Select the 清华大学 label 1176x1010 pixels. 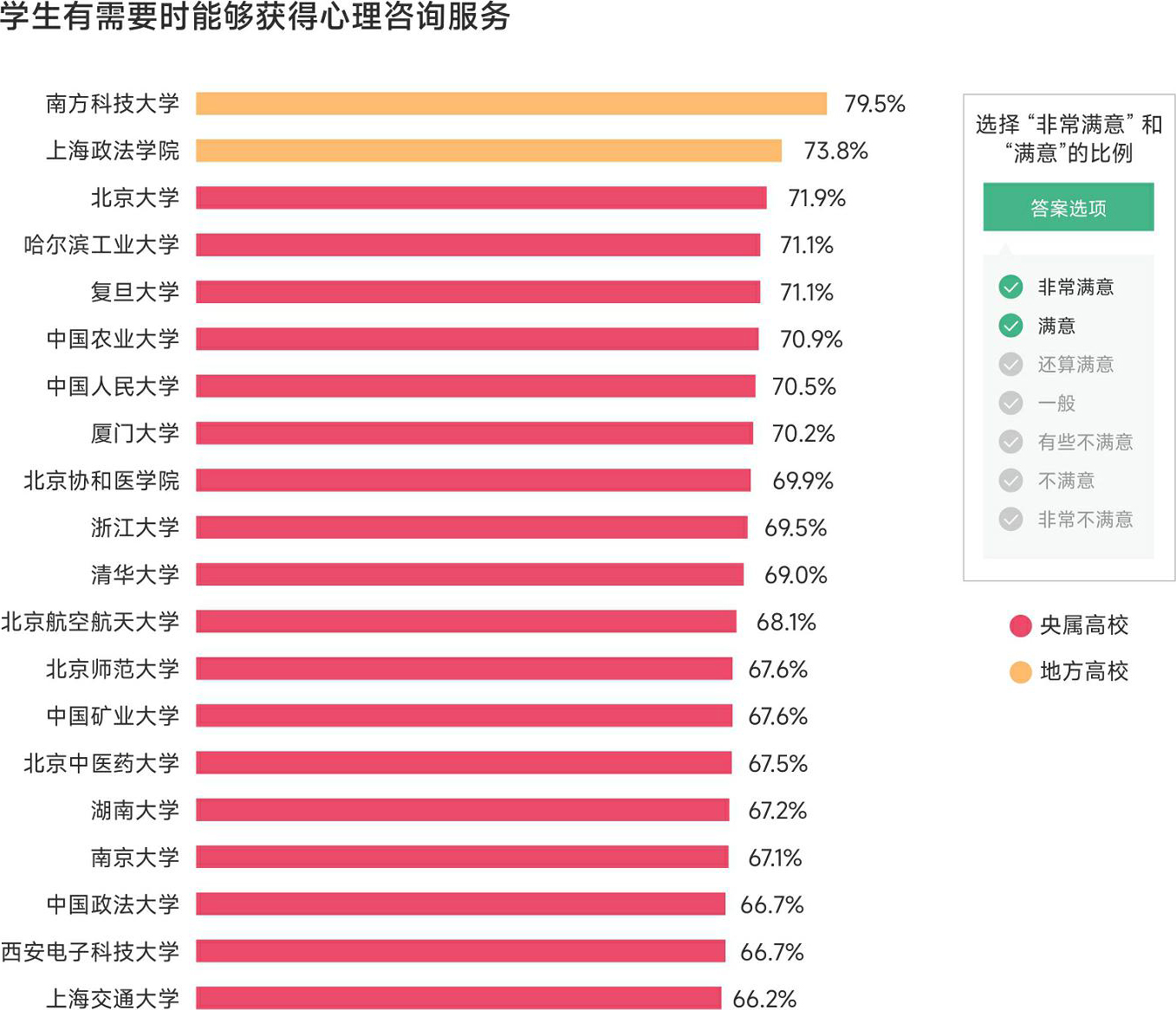135,574
